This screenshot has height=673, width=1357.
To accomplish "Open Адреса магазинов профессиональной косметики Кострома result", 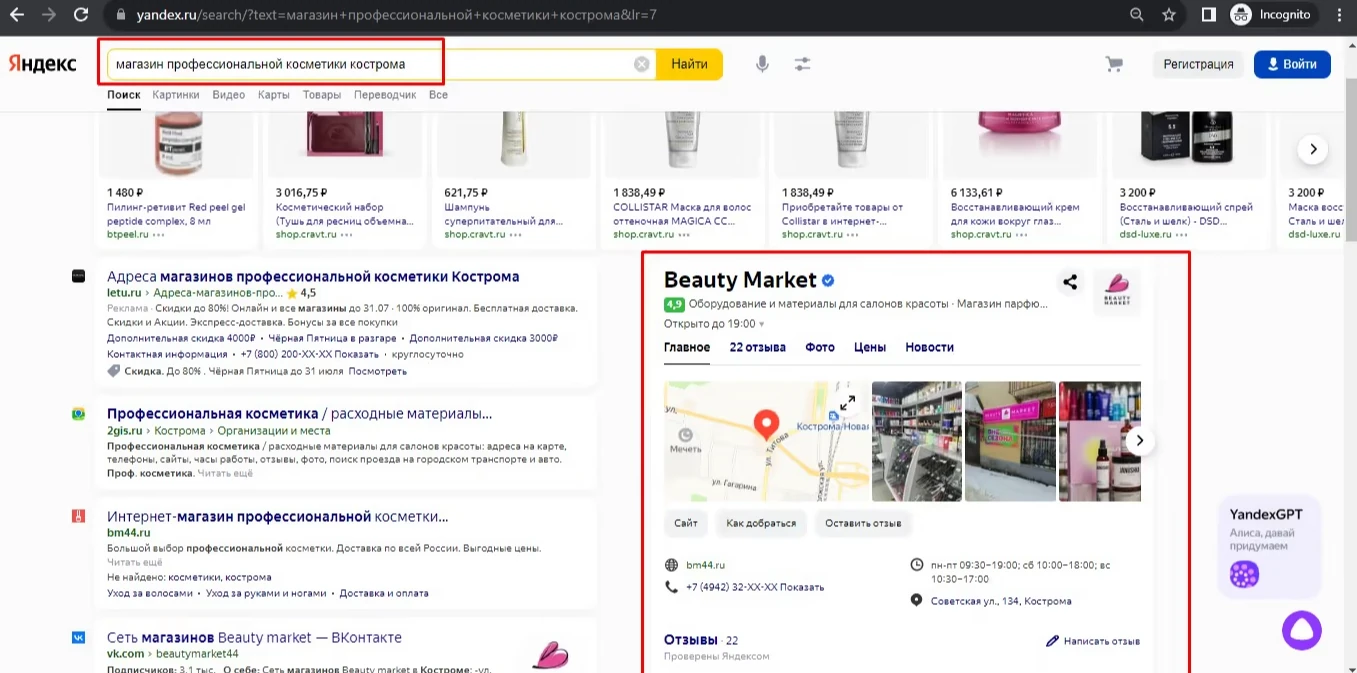I will (313, 277).
